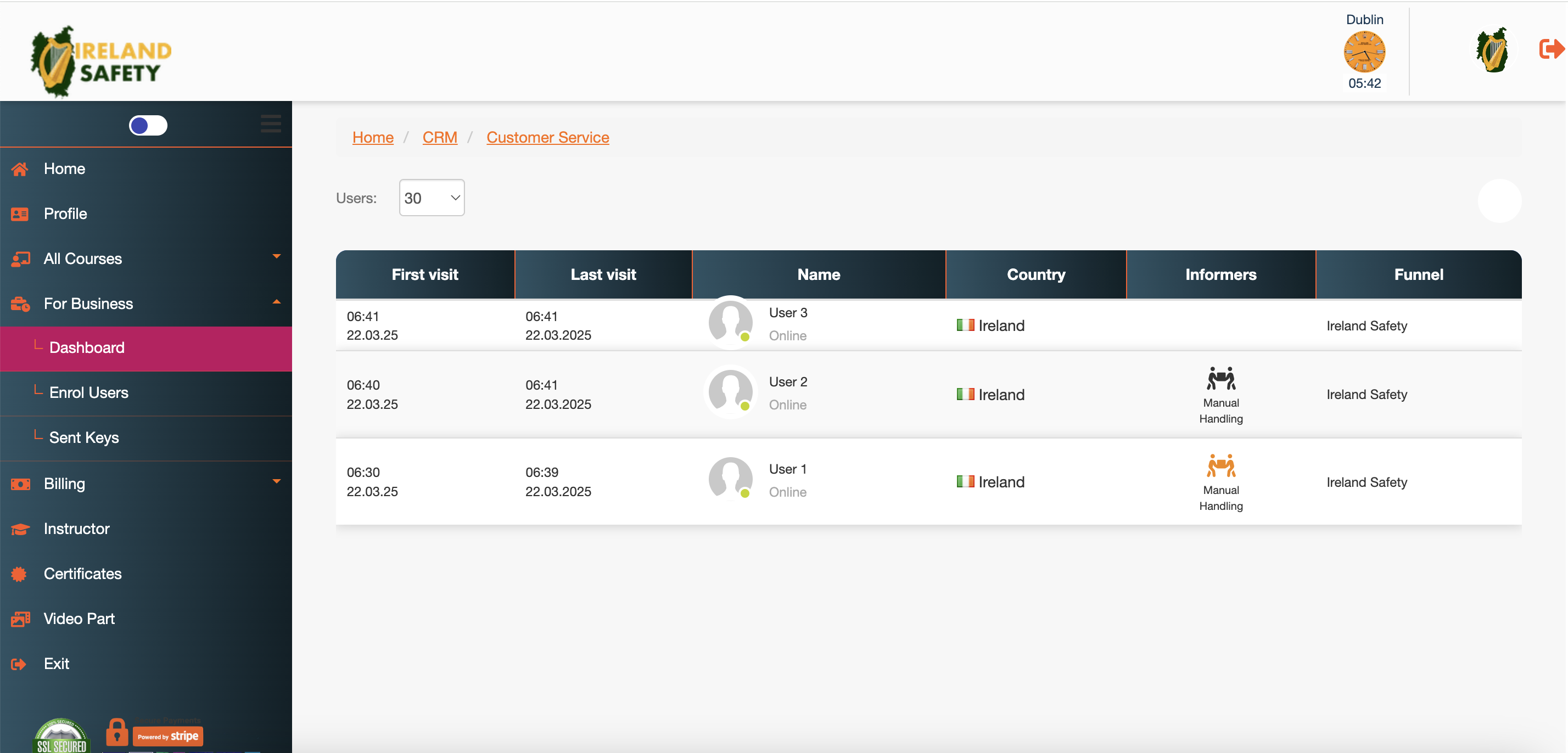Open the Home menu item
1568x753 pixels.
pos(146,169)
